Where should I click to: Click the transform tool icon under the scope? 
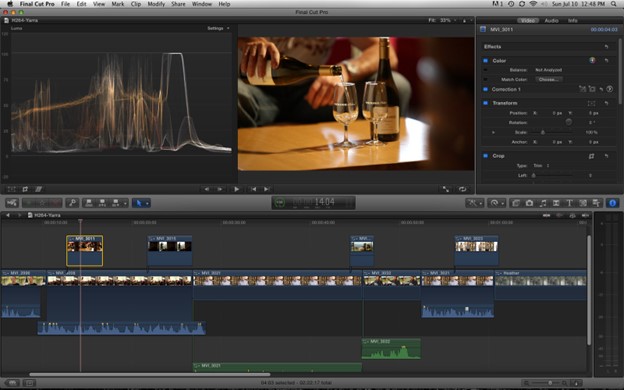(x=12, y=189)
